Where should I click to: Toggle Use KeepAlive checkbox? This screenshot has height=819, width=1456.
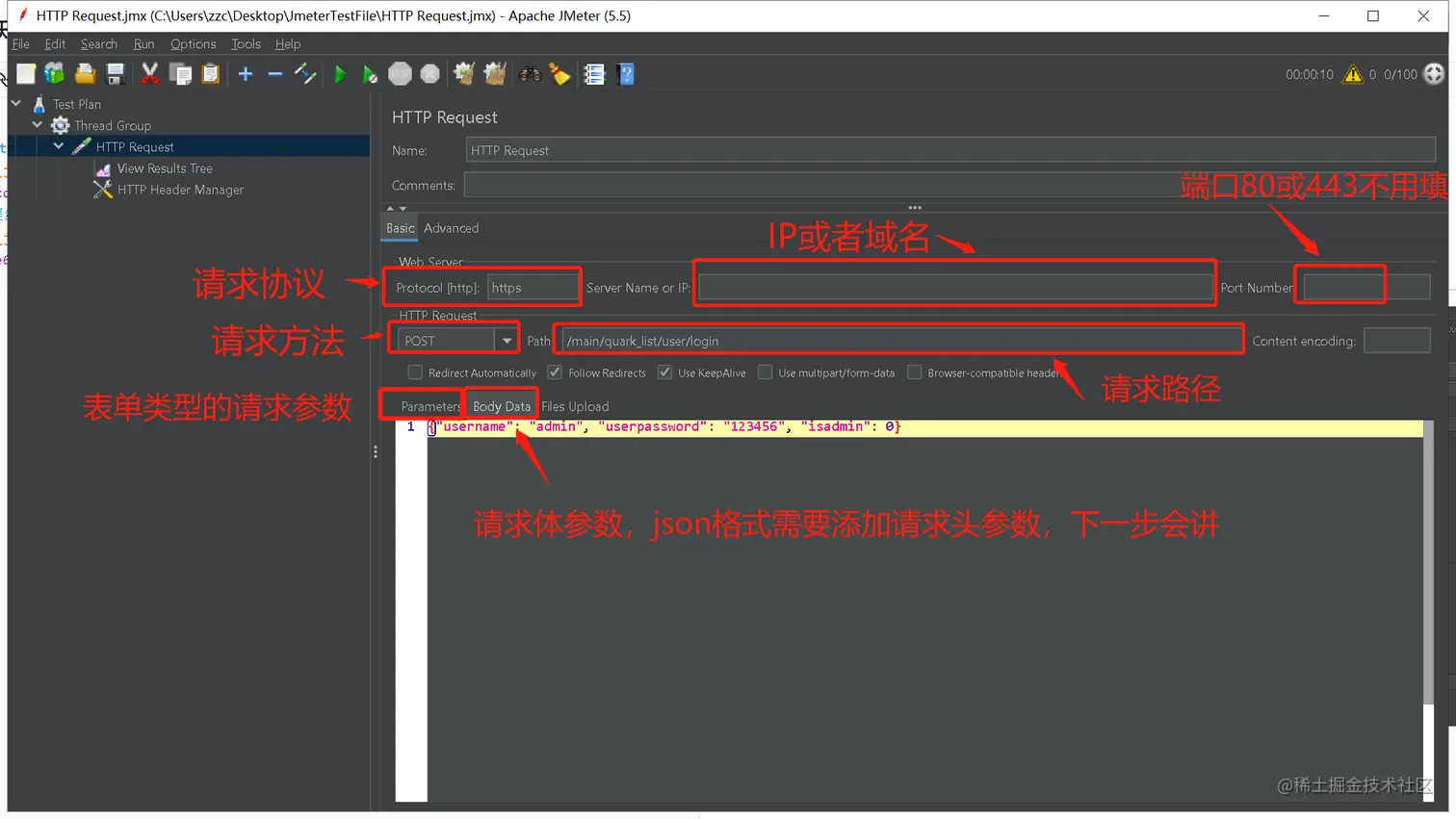664,372
